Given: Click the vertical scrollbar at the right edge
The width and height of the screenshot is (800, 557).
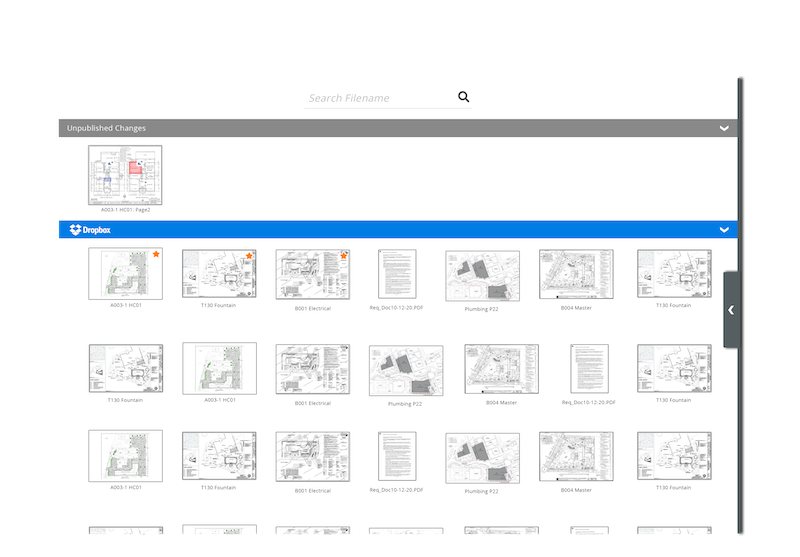Looking at the screenshot, I should click(740, 306).
